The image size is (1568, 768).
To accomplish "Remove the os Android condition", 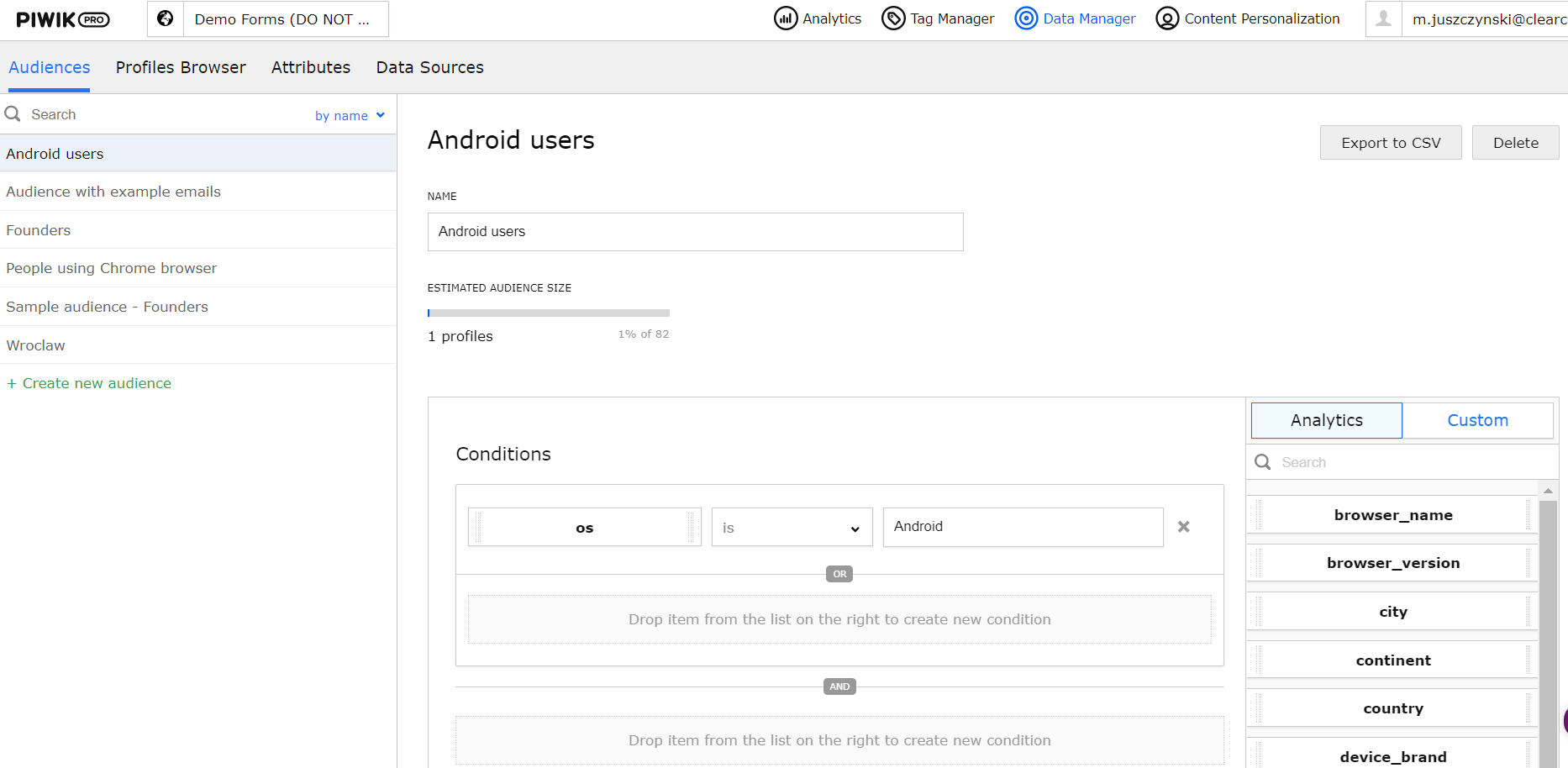I will tap(1183, 527).
